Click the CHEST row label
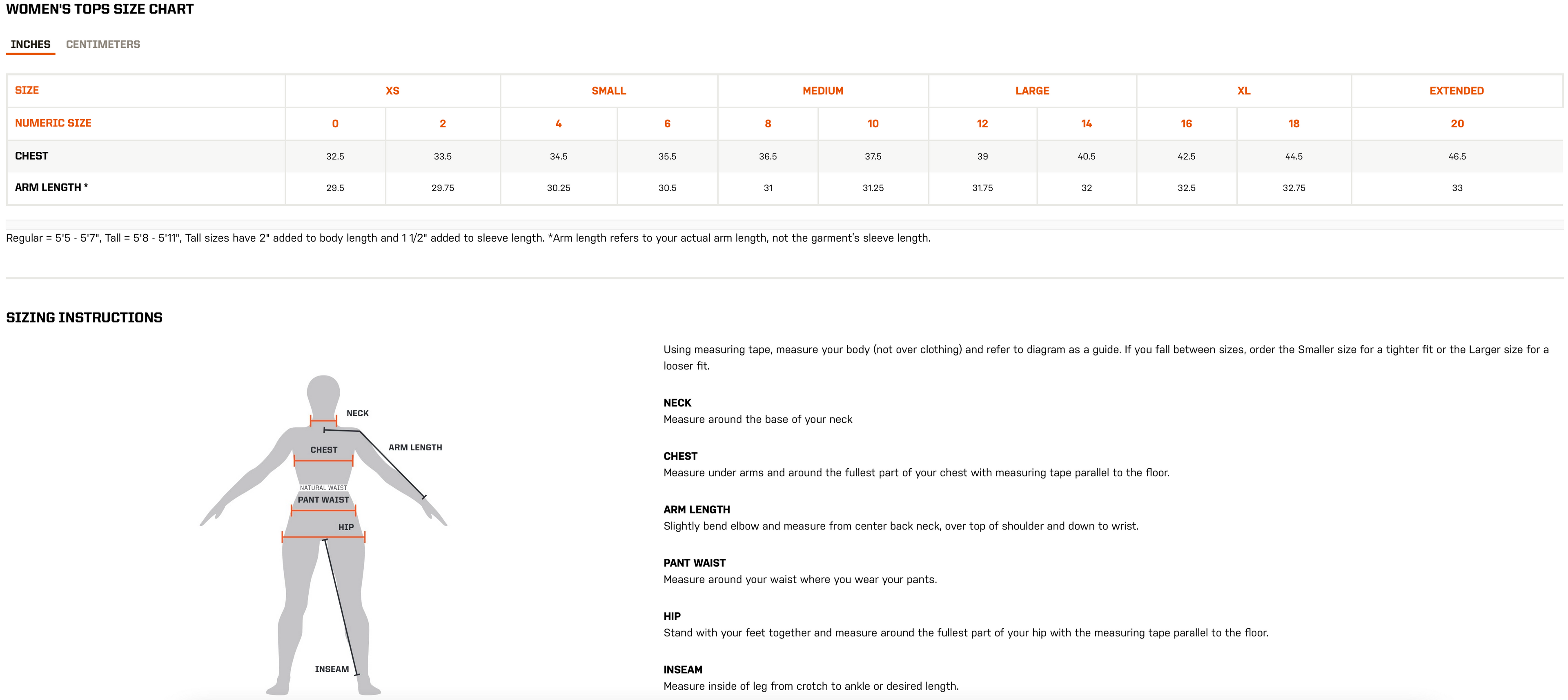This screenshot has height=700, width=1568. click(x=32, y=156)
